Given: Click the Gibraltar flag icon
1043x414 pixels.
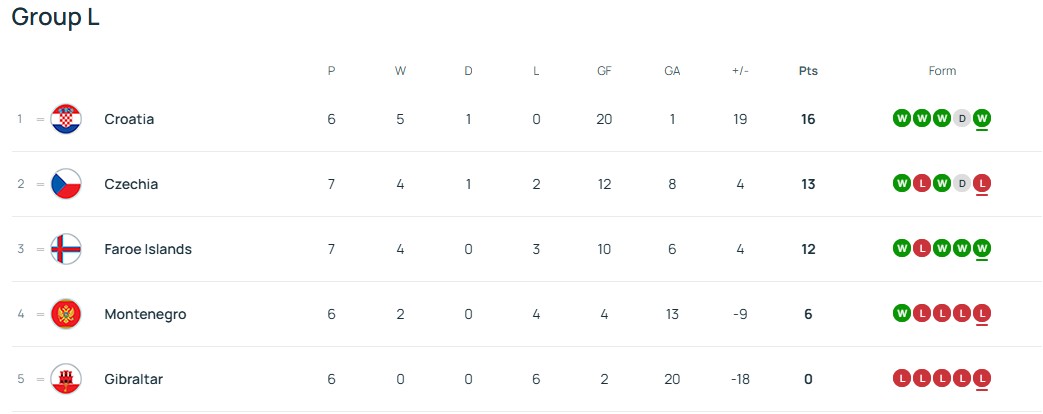Looking at the screenshot, I should (x=66, y=379).
